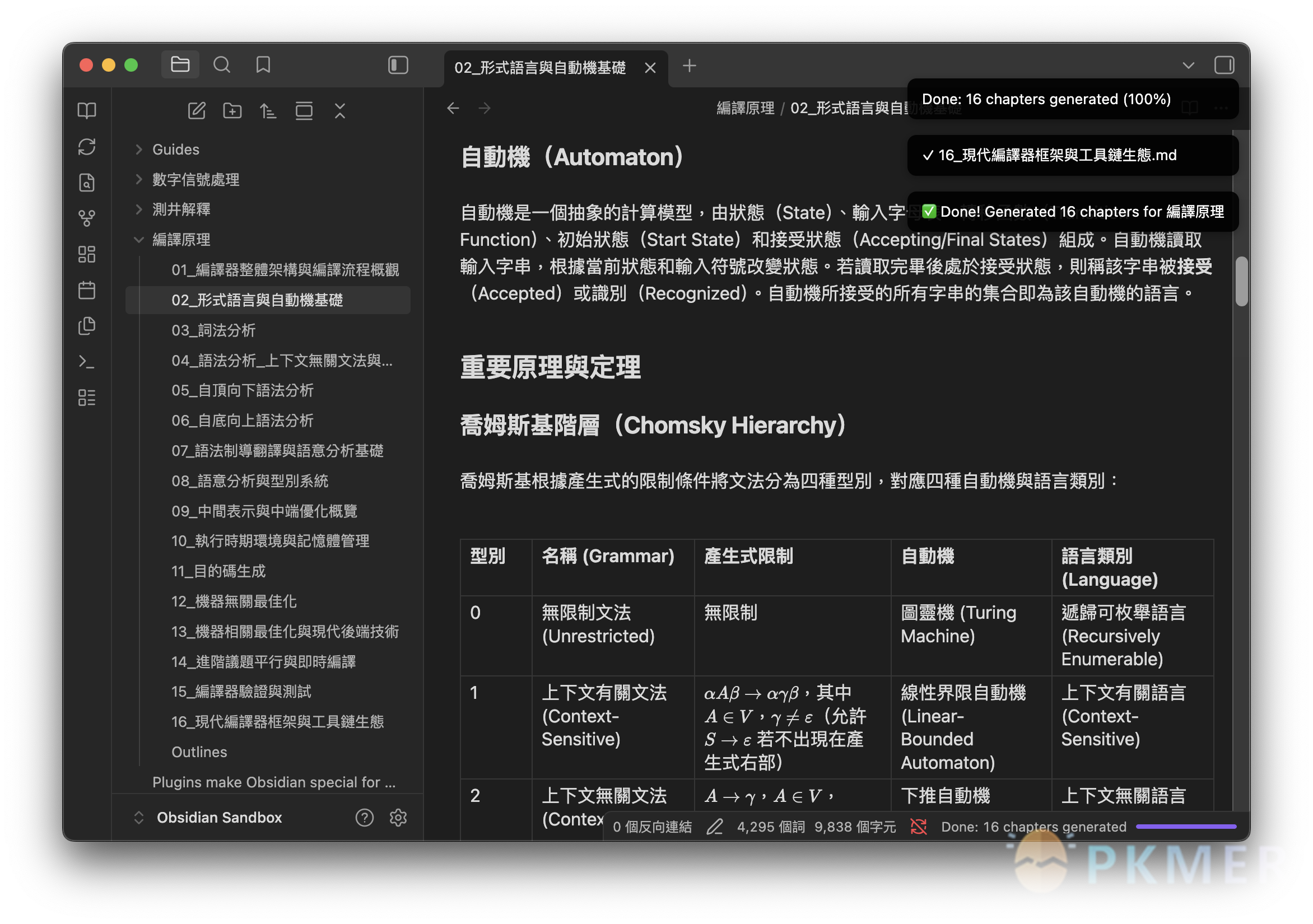Click the purple generation progress bar
This screenshot has height=924, width=1313.
tap(1186, 827)
